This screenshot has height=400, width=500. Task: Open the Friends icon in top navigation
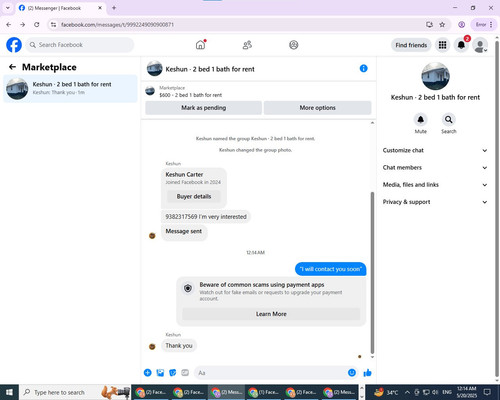click(247, 45)
